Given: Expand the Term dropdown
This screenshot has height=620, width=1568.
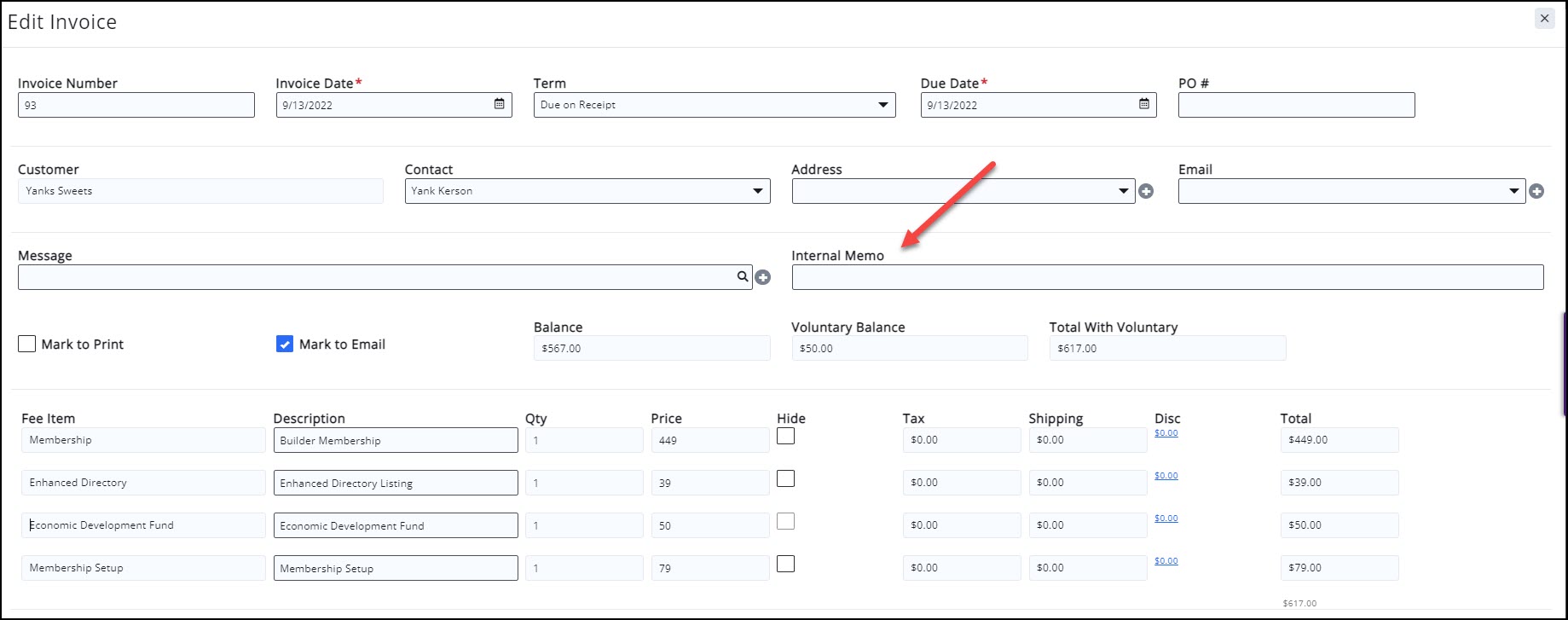Looking at the screenshot, I should [x=882, y=105].
